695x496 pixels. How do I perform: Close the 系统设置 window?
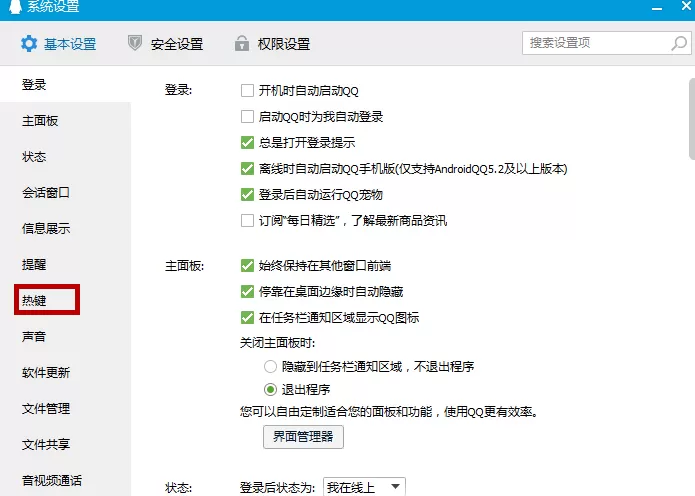[686, 6]
